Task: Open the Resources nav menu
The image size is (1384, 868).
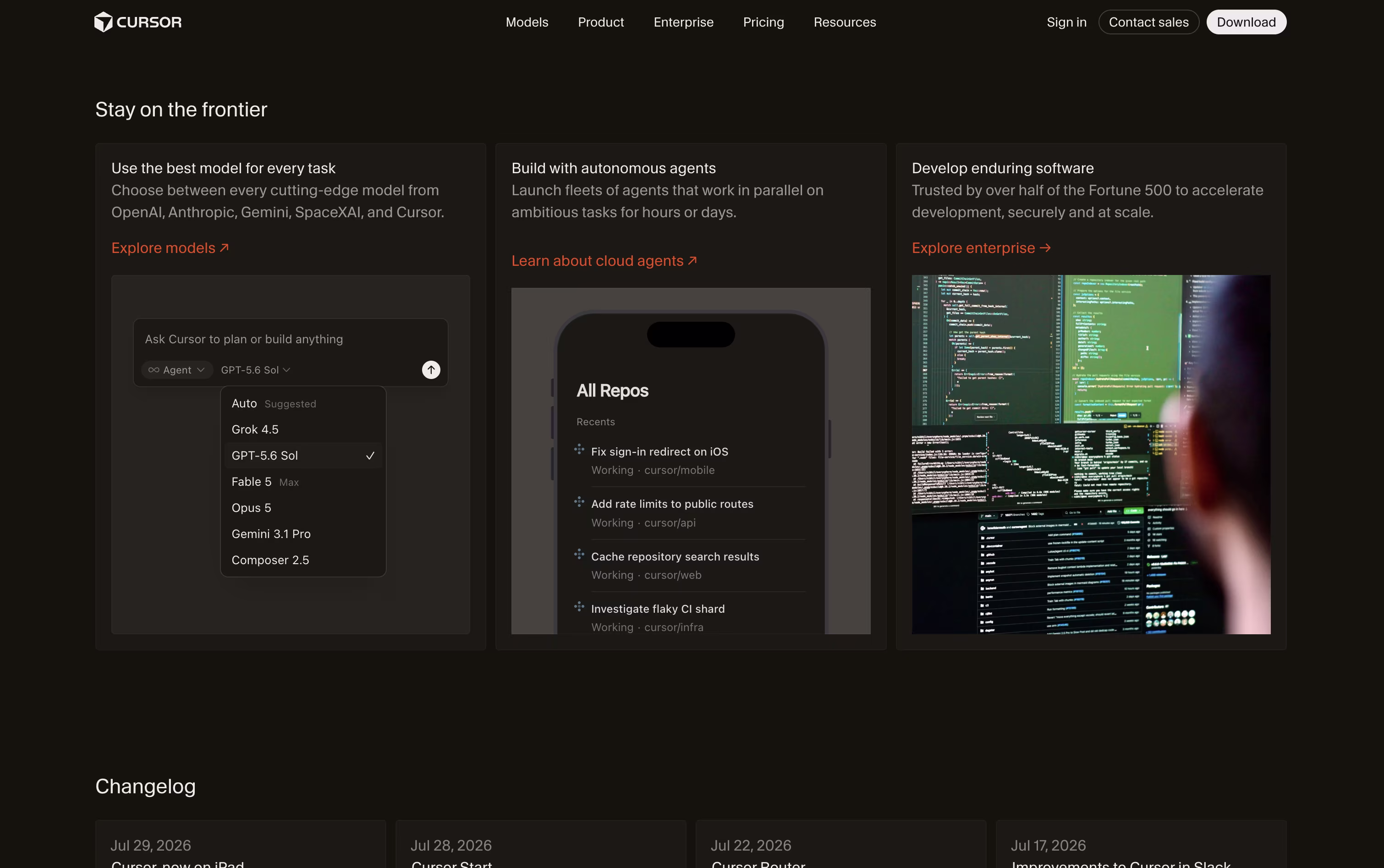Action: coord(845,22)
